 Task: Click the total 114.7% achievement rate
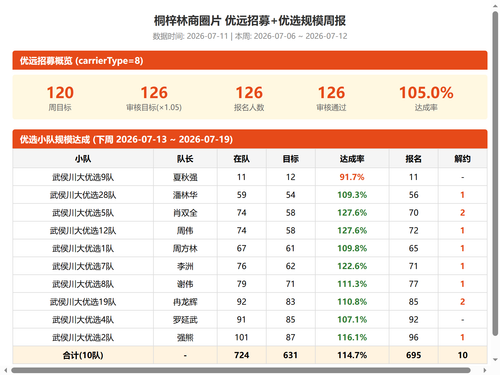click(x=352, y=355)
